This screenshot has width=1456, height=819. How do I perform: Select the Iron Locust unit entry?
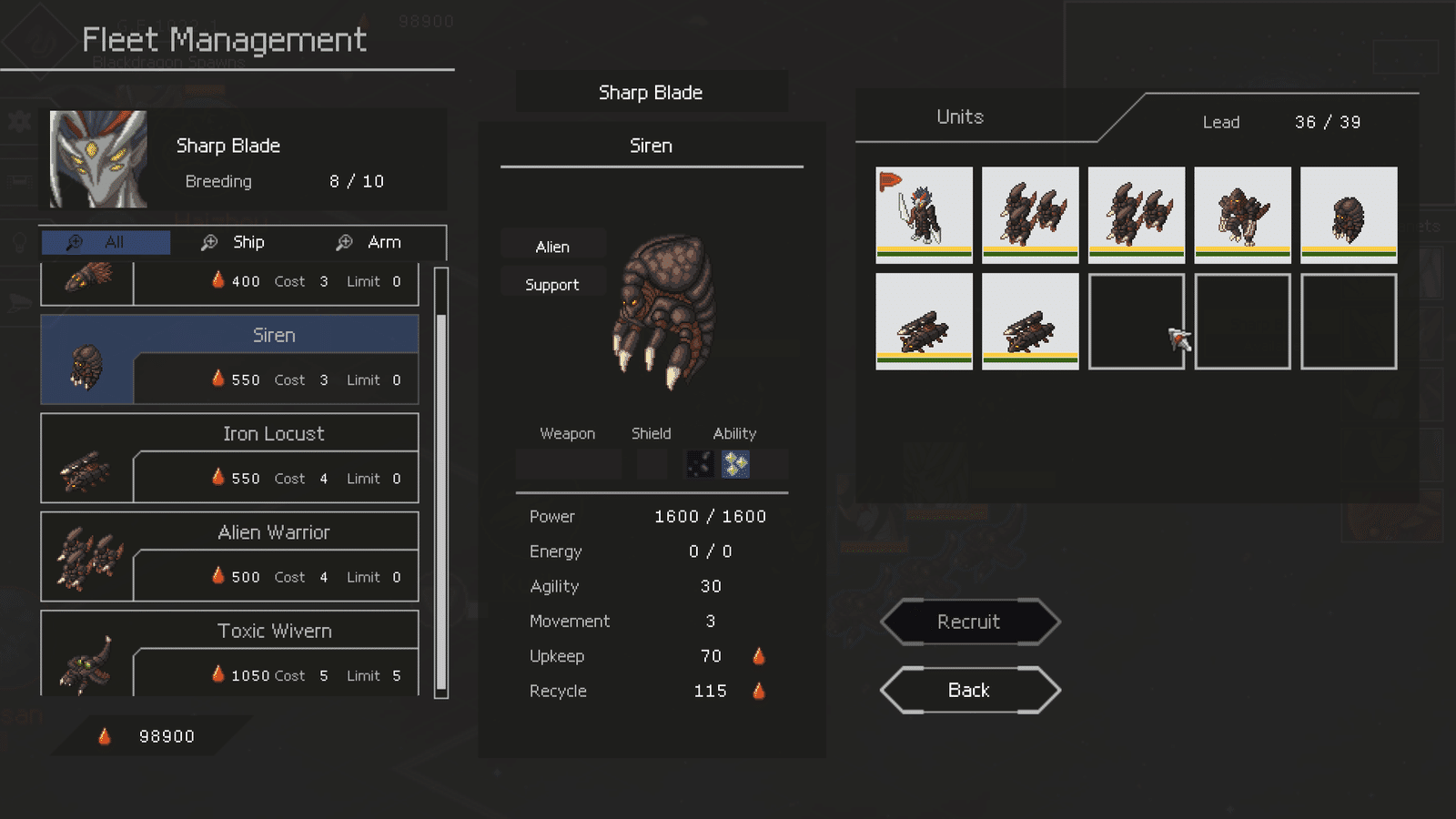[229, 458]
